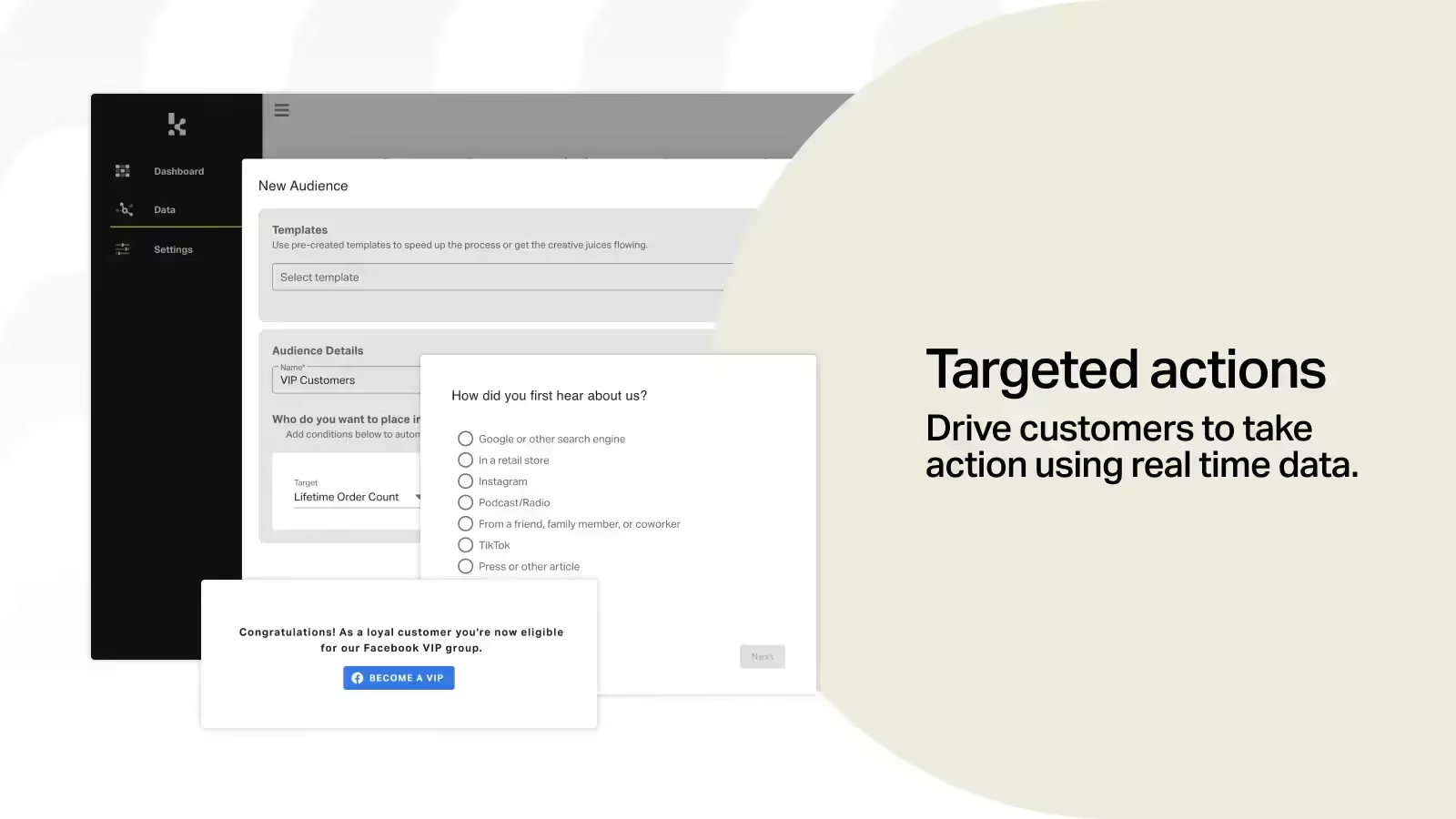
Task: Click the Dashboard grid icon
Action: tap(123, 171)
